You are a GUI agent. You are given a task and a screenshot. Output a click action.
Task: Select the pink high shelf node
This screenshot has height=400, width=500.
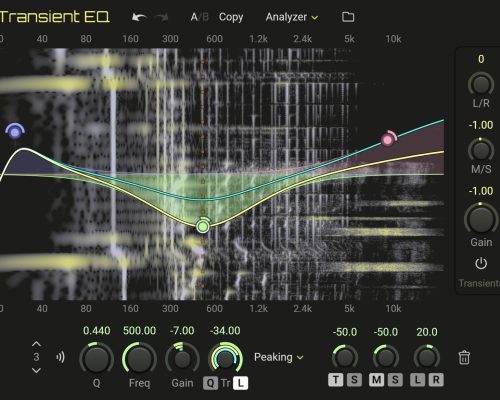coord(388,140)
